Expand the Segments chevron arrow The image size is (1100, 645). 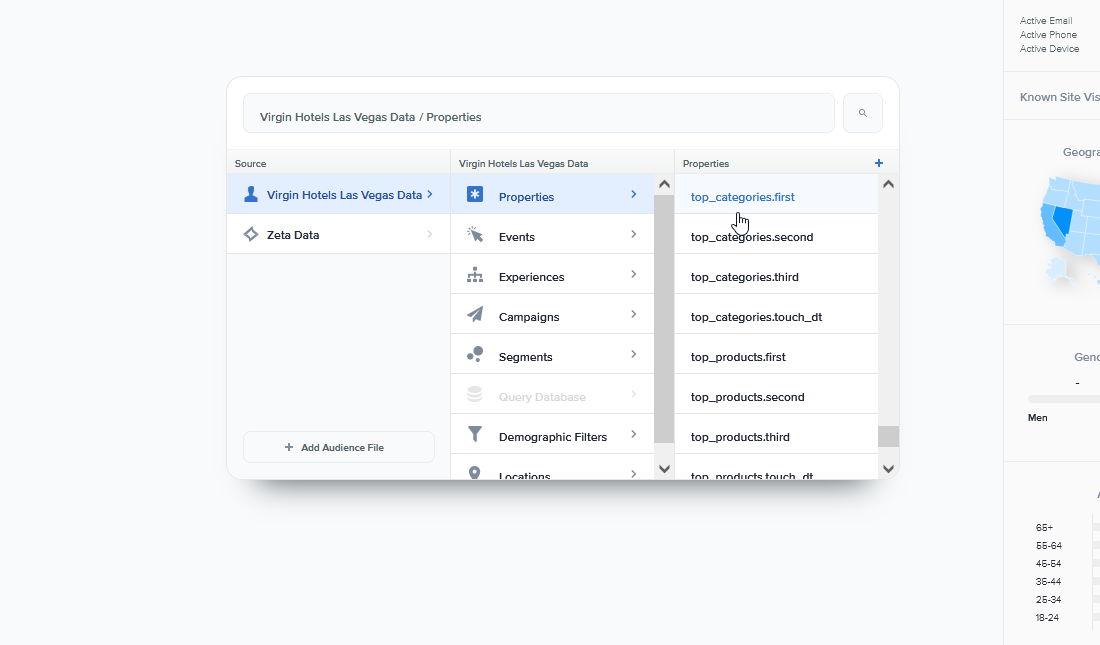click(x=633, y=355)
